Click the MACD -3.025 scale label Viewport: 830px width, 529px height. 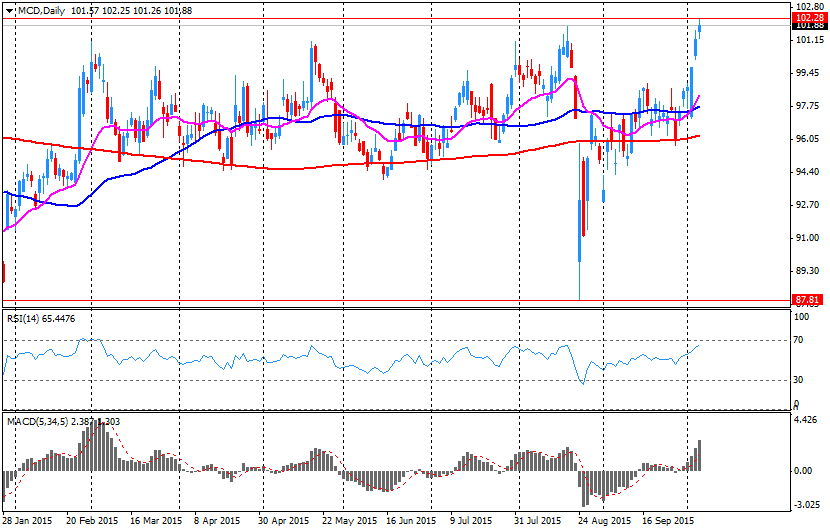click(809, 505)
